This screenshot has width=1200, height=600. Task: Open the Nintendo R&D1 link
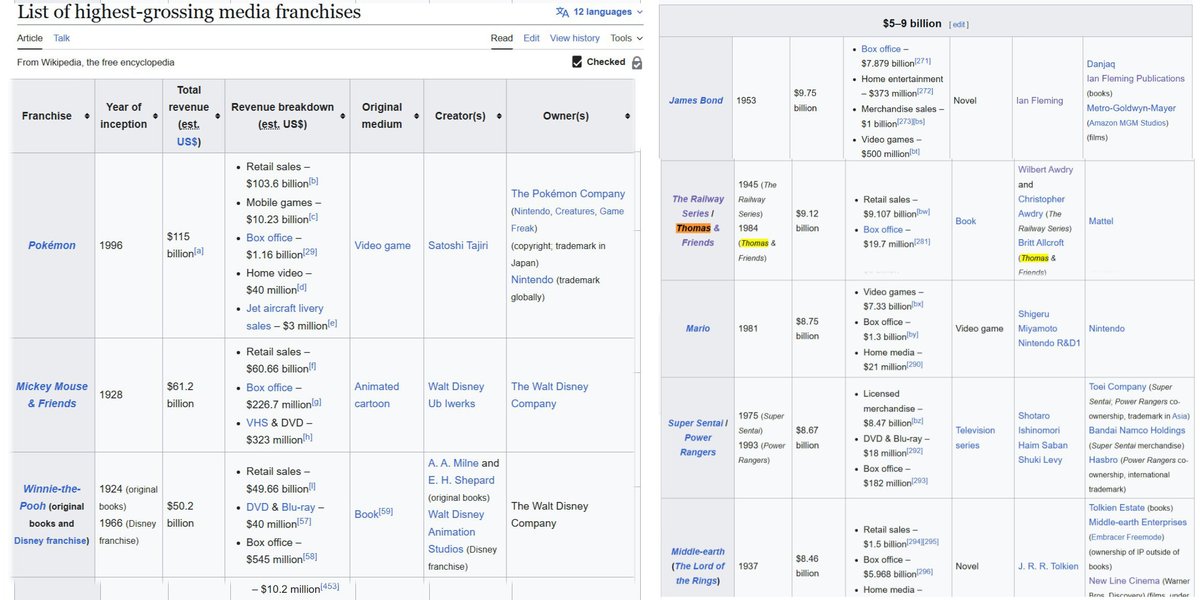coord(1047,343)
